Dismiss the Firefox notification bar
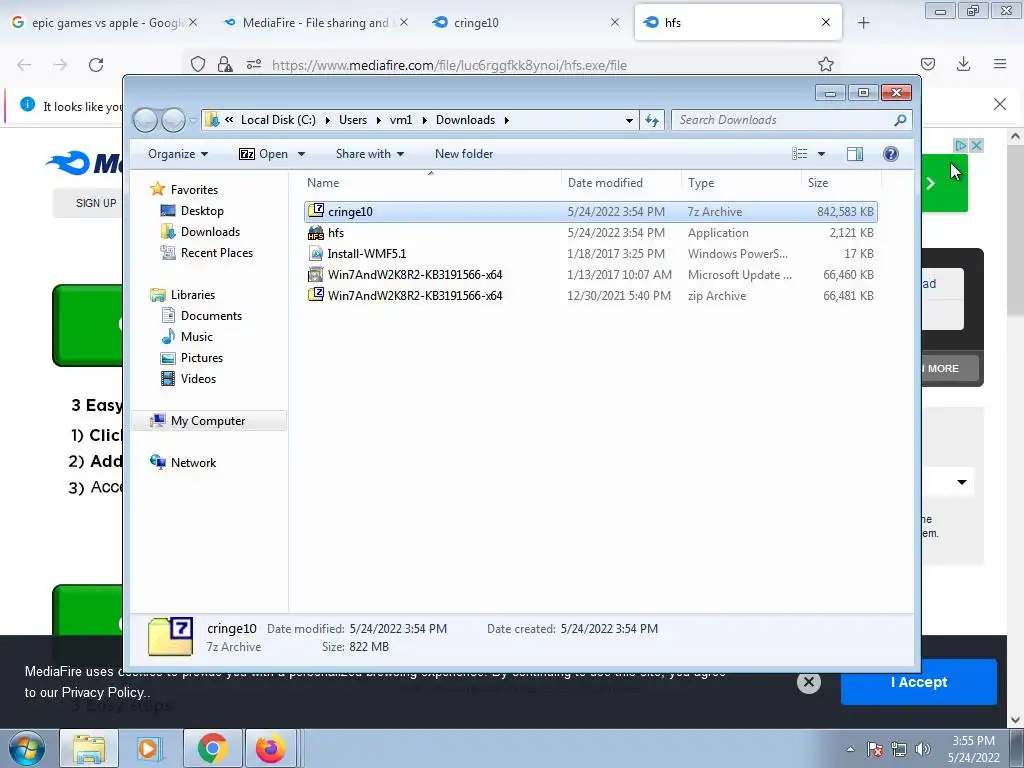 tap(999, 104)
